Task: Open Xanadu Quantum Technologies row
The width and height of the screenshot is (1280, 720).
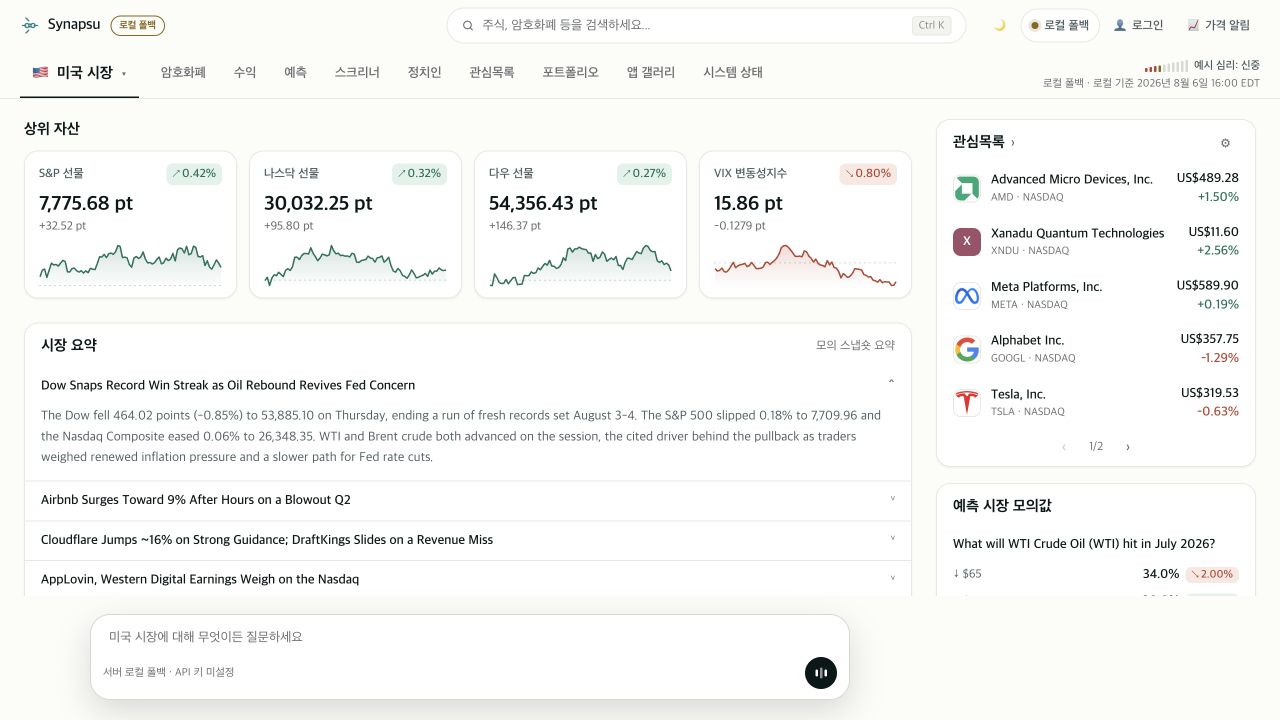Action: click(1096, 241)
